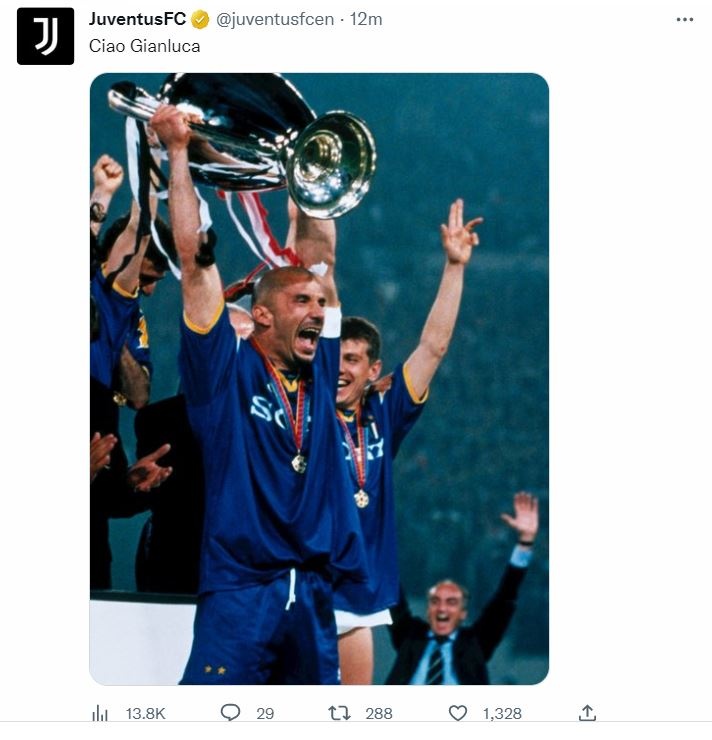The image size is (712, 740).
Task: Click the share upload icon
Action: point(588,713)
